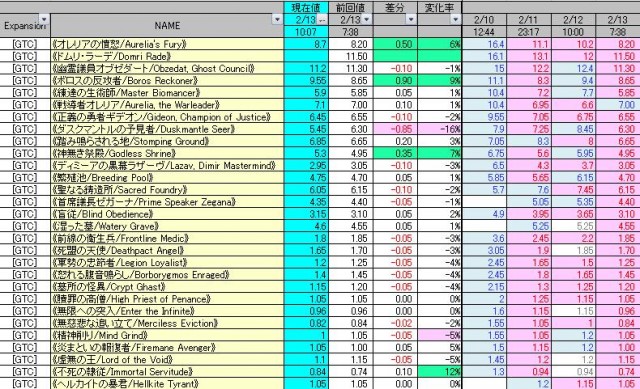This screenshot has height=389, width=640.
Task: Open the 前回値 column filter arrow
Action: (x=366, y=19)
